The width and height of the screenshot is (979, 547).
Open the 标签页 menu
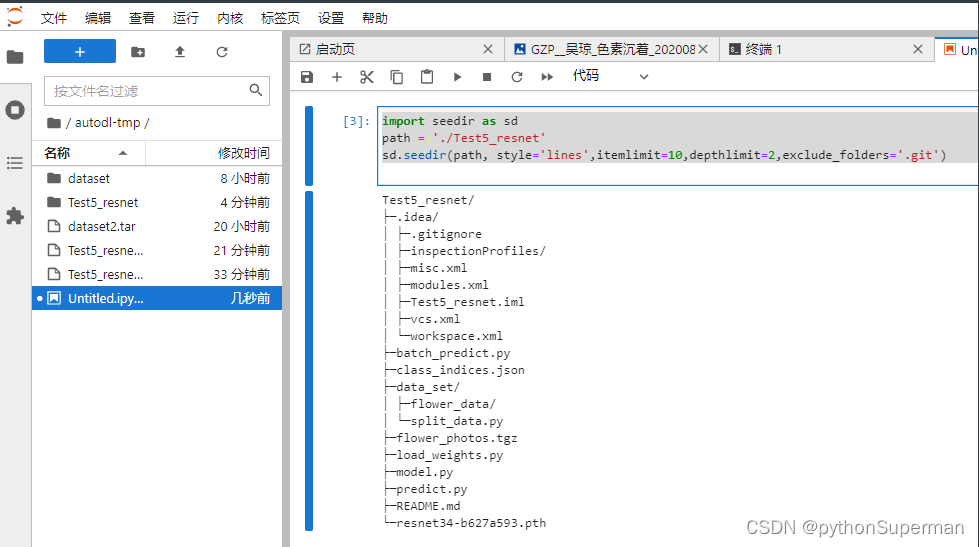(x=280, y=18)
